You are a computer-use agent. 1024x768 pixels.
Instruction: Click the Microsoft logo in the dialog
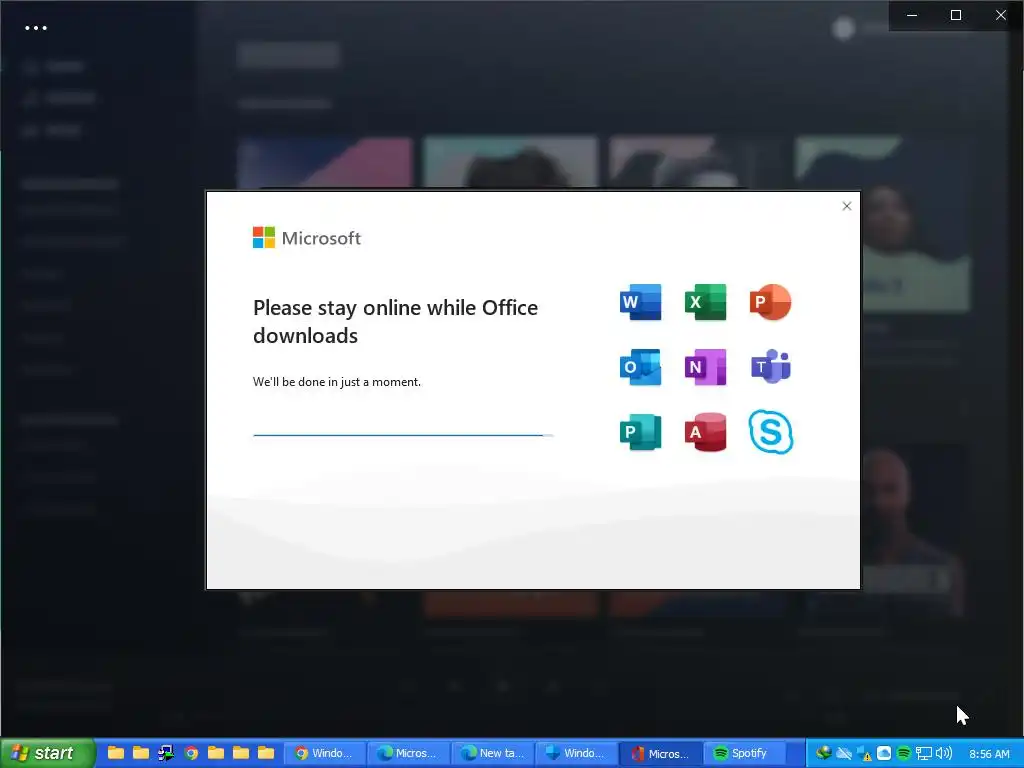point(306,238)
